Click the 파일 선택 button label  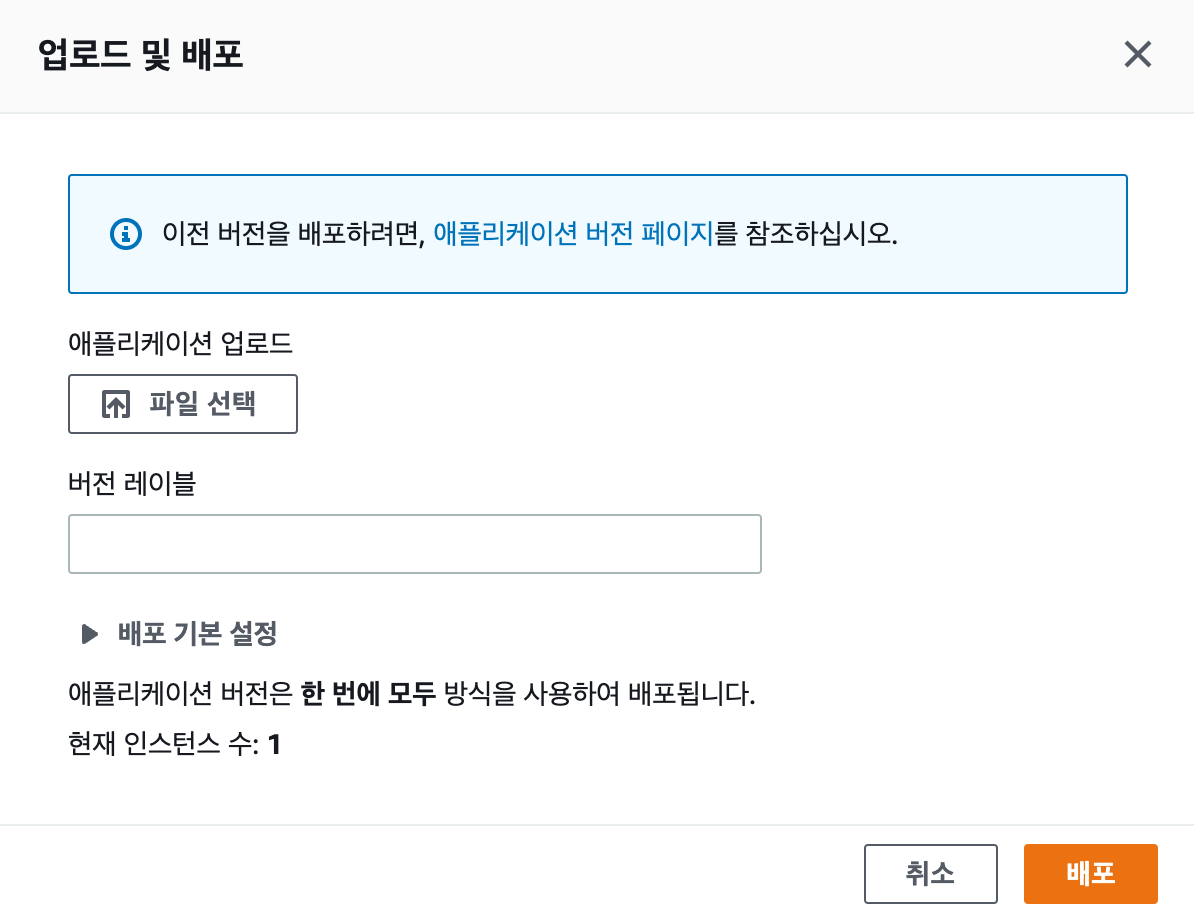coord(203,404)
